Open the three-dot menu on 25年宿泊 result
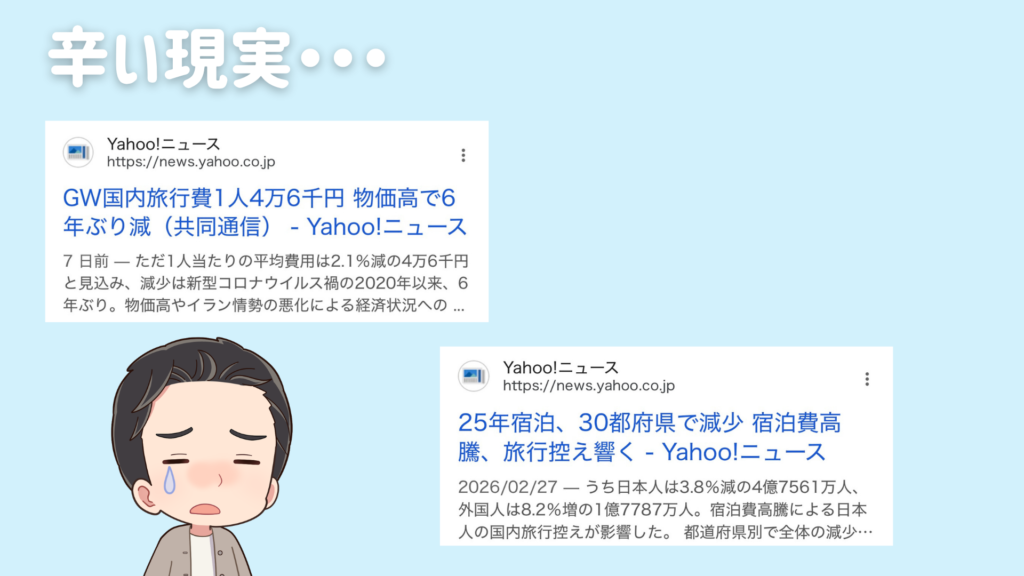The image size is (1024, 576). (x=867, y=379)
